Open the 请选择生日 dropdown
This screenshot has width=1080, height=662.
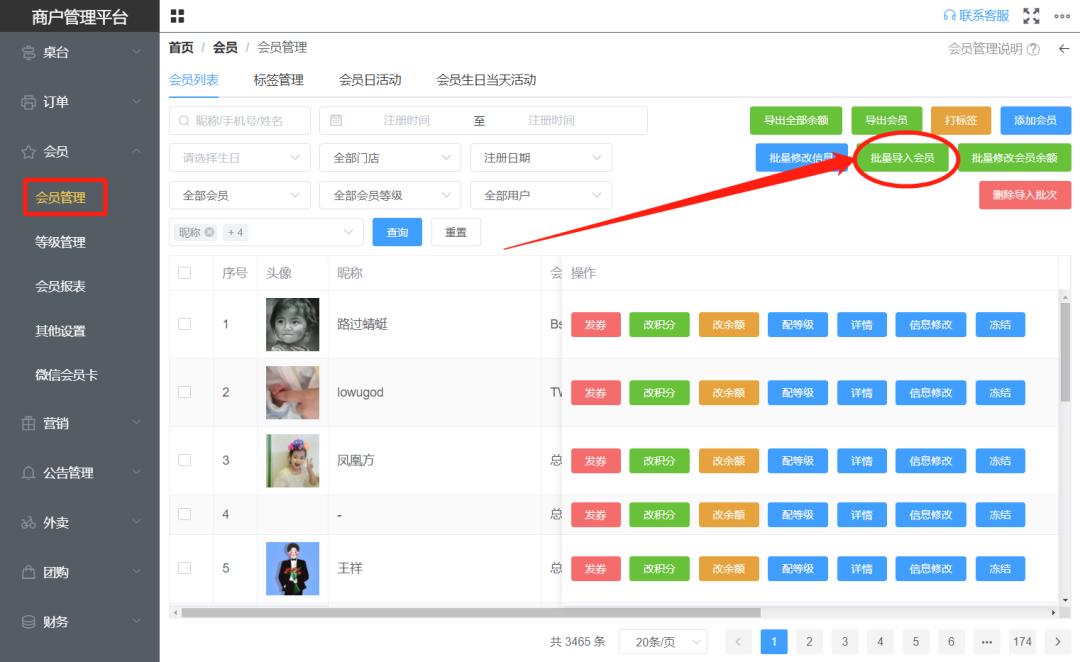(x=240, y=158)
